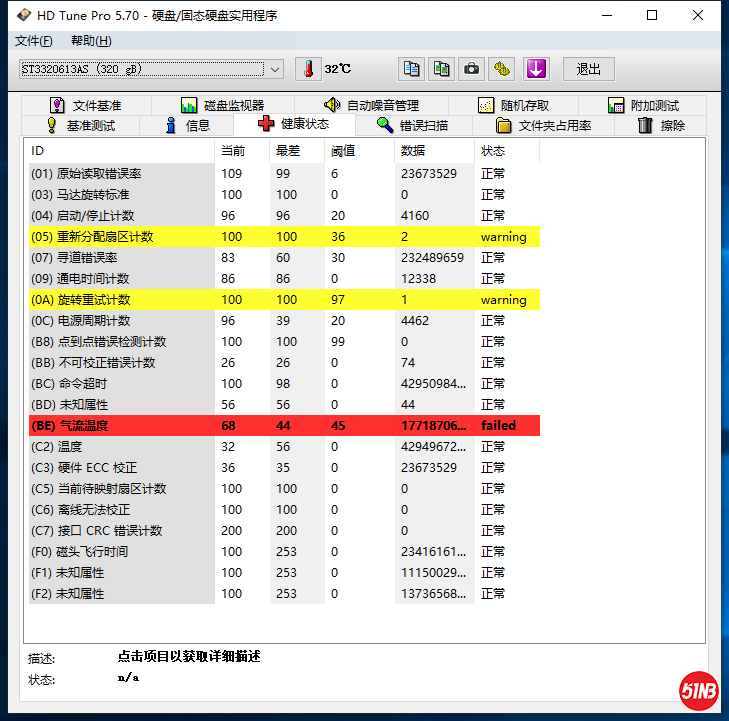The image size is (729, 721).
Task: Click the purple down-arrow tray icon
Action: [536, 69]
